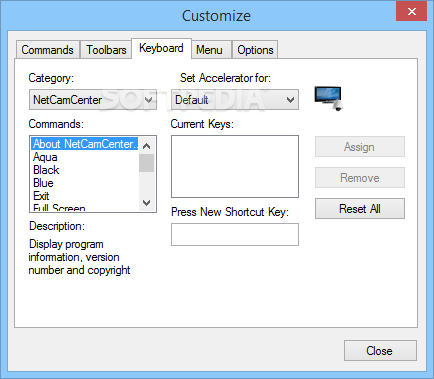
Task: Select About NetCamCenter in Commands list
Action: pyautogui.click(x=85, y=144)
